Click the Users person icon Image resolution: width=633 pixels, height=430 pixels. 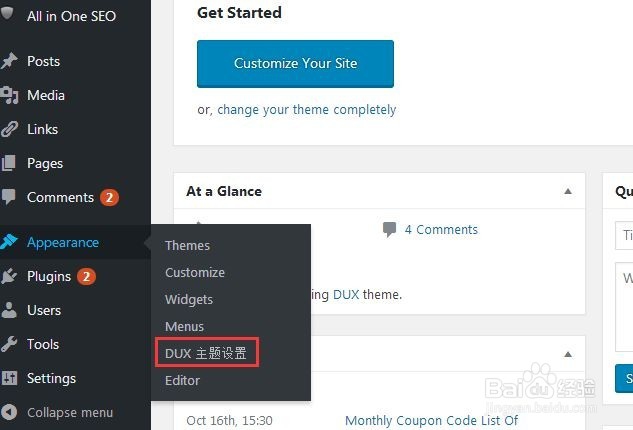click(10, 310)
